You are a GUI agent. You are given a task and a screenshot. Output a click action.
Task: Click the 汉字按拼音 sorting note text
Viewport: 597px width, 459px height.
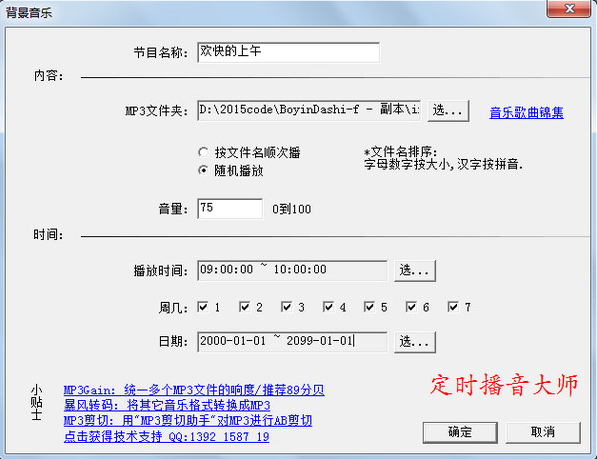coord(490,164)
